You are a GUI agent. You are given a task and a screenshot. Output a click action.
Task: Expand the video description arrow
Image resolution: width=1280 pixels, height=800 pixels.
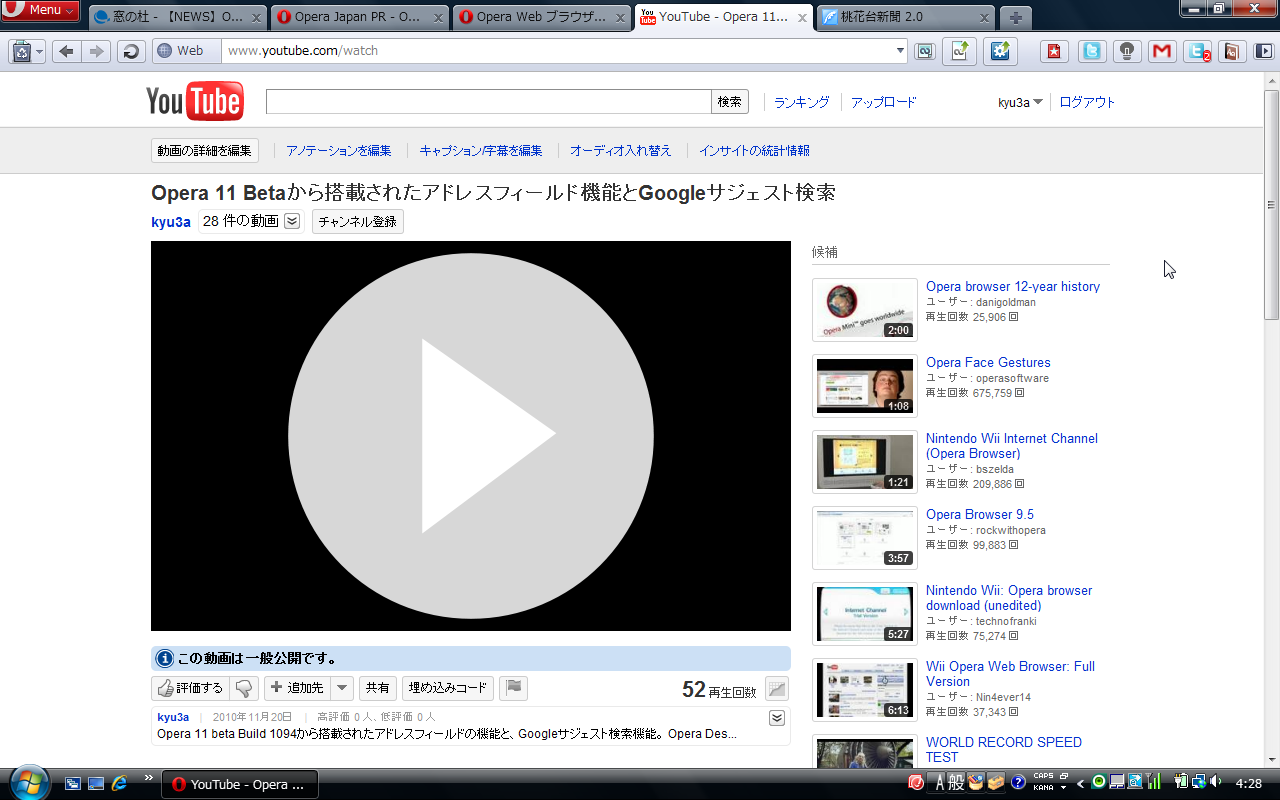coord(777,718)
